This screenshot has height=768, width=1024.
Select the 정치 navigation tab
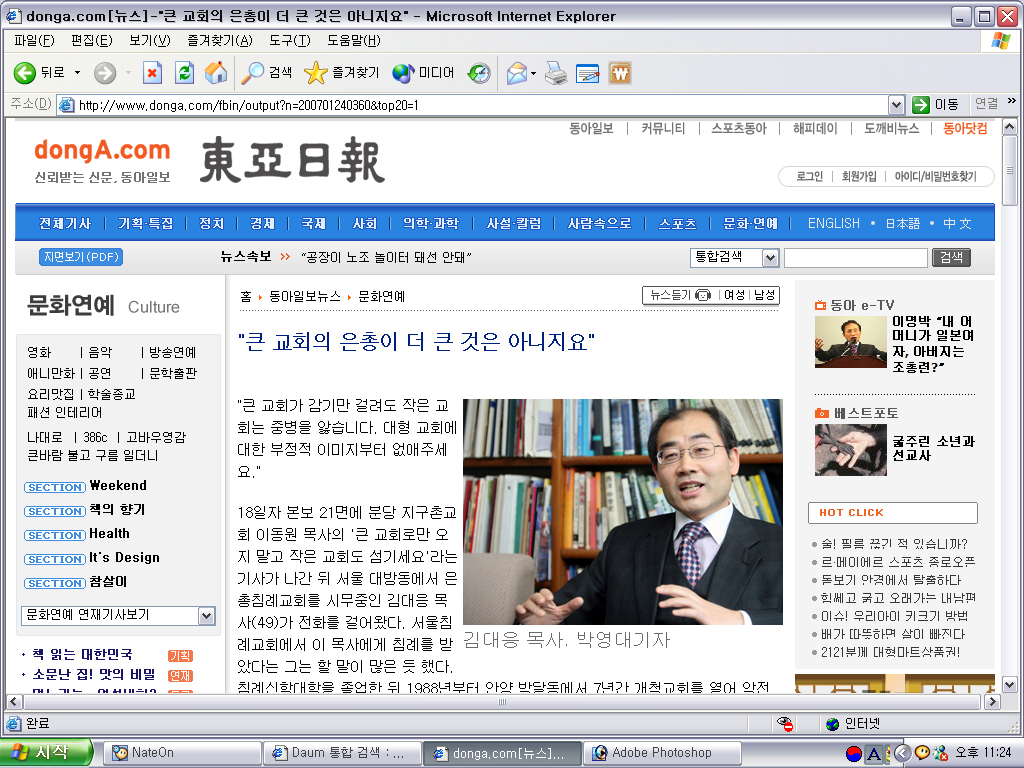coord(212,223)
